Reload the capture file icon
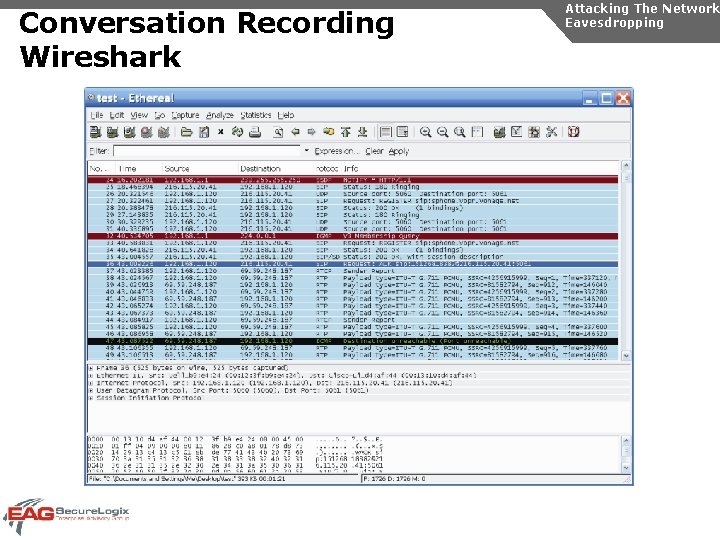The width and height of the screenshot is (720, 540). tap(237, 132)
